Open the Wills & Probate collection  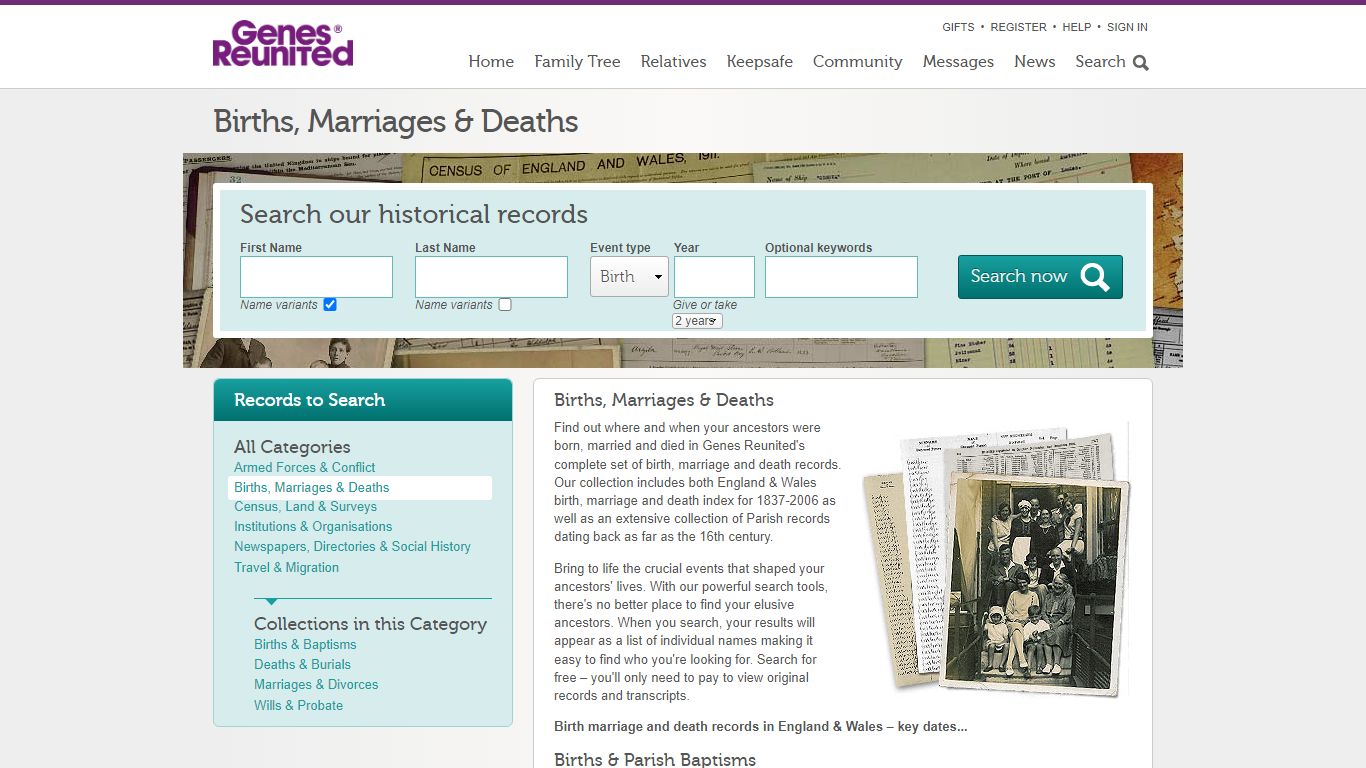point(298,705)
